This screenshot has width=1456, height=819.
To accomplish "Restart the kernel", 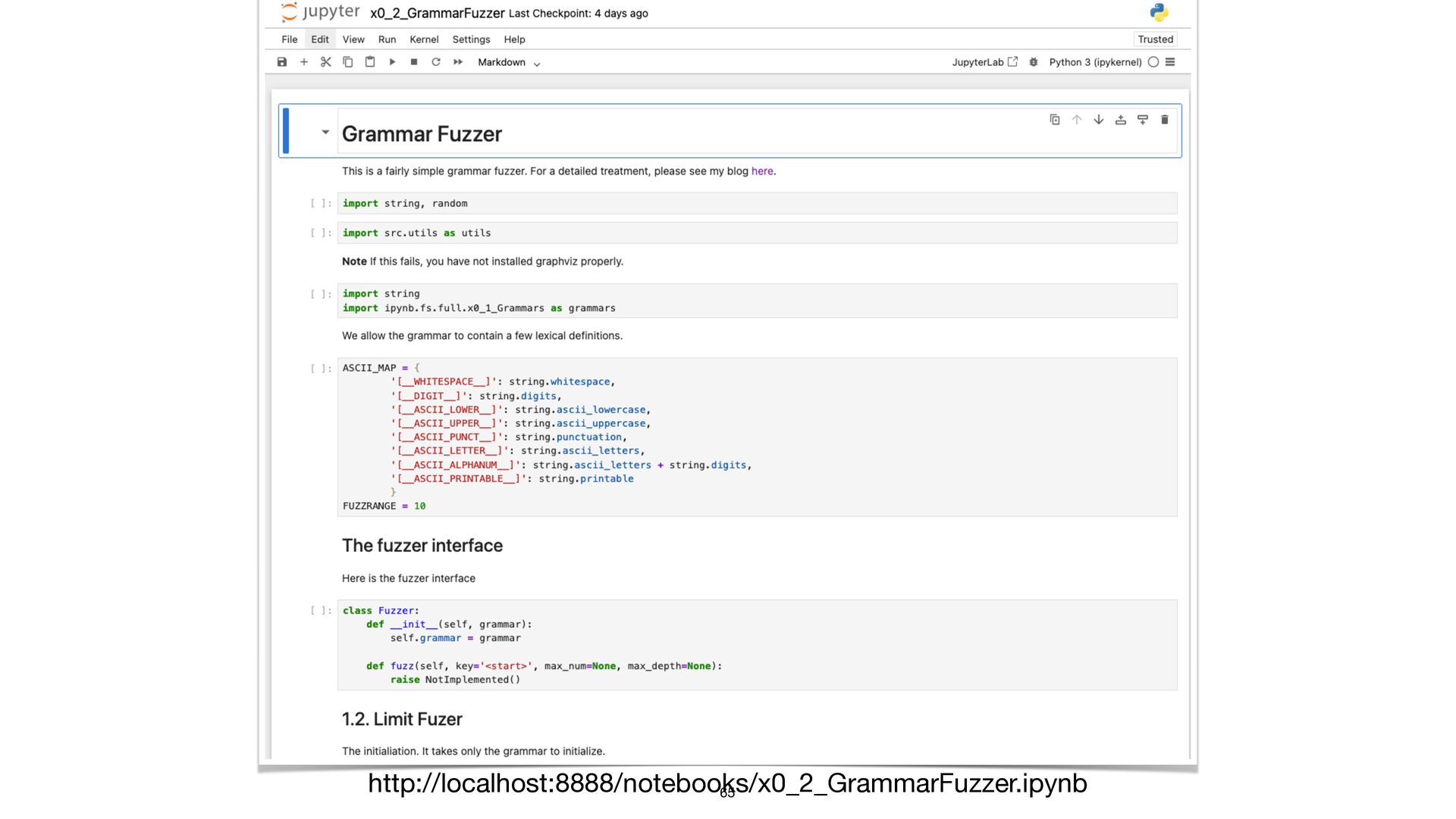I will [436, 62].
